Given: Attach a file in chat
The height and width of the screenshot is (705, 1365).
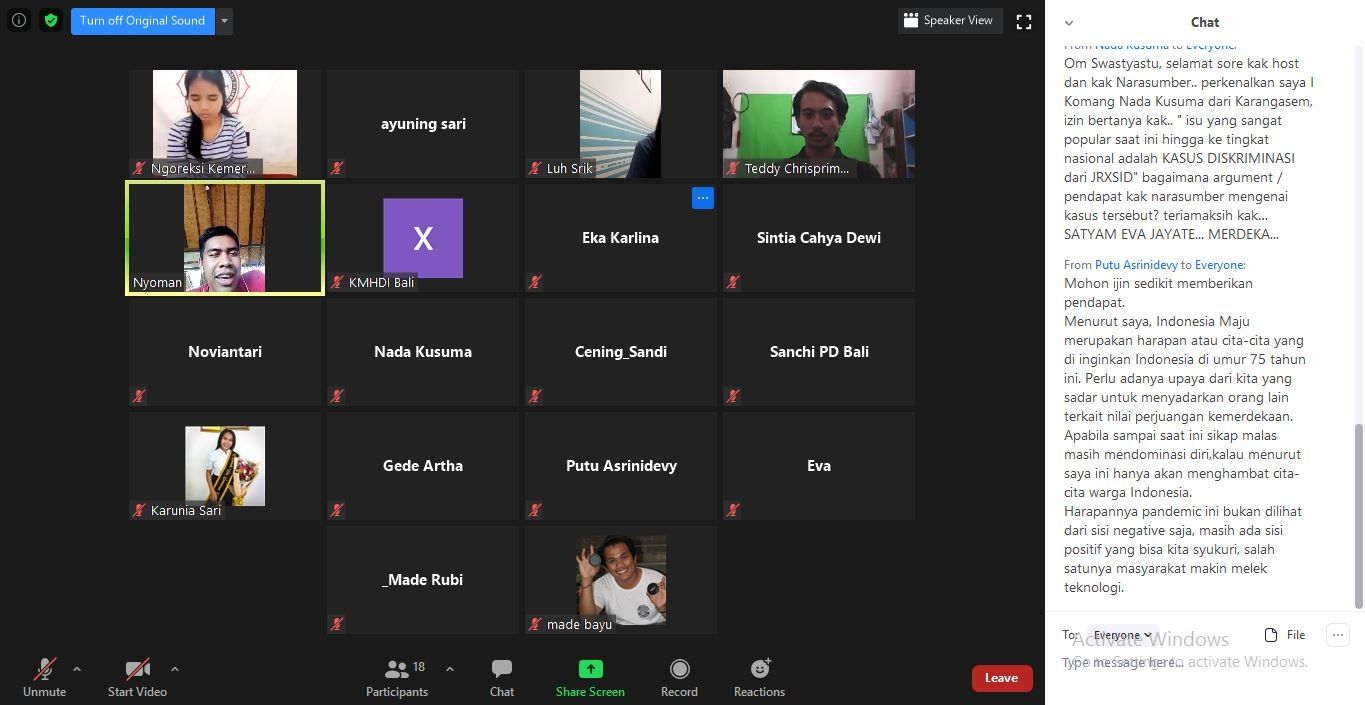Looking at the screenshot, I should pyautogui.click(x=1285, y=634).
